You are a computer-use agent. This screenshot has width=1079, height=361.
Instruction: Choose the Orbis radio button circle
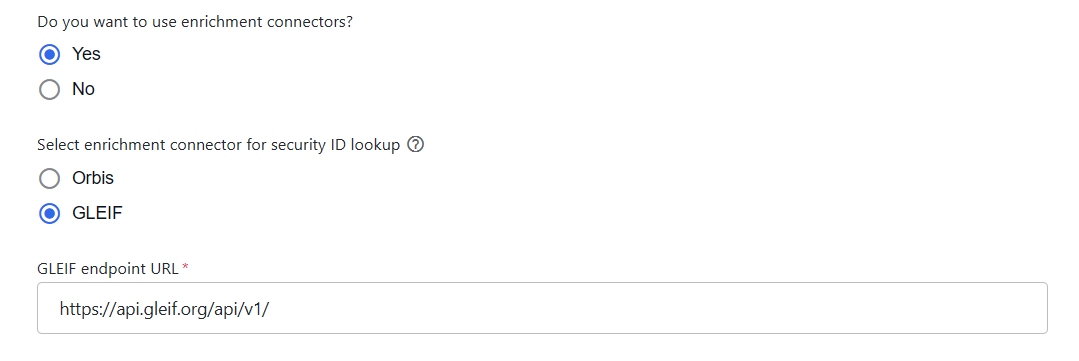click(x=50, y=179)
